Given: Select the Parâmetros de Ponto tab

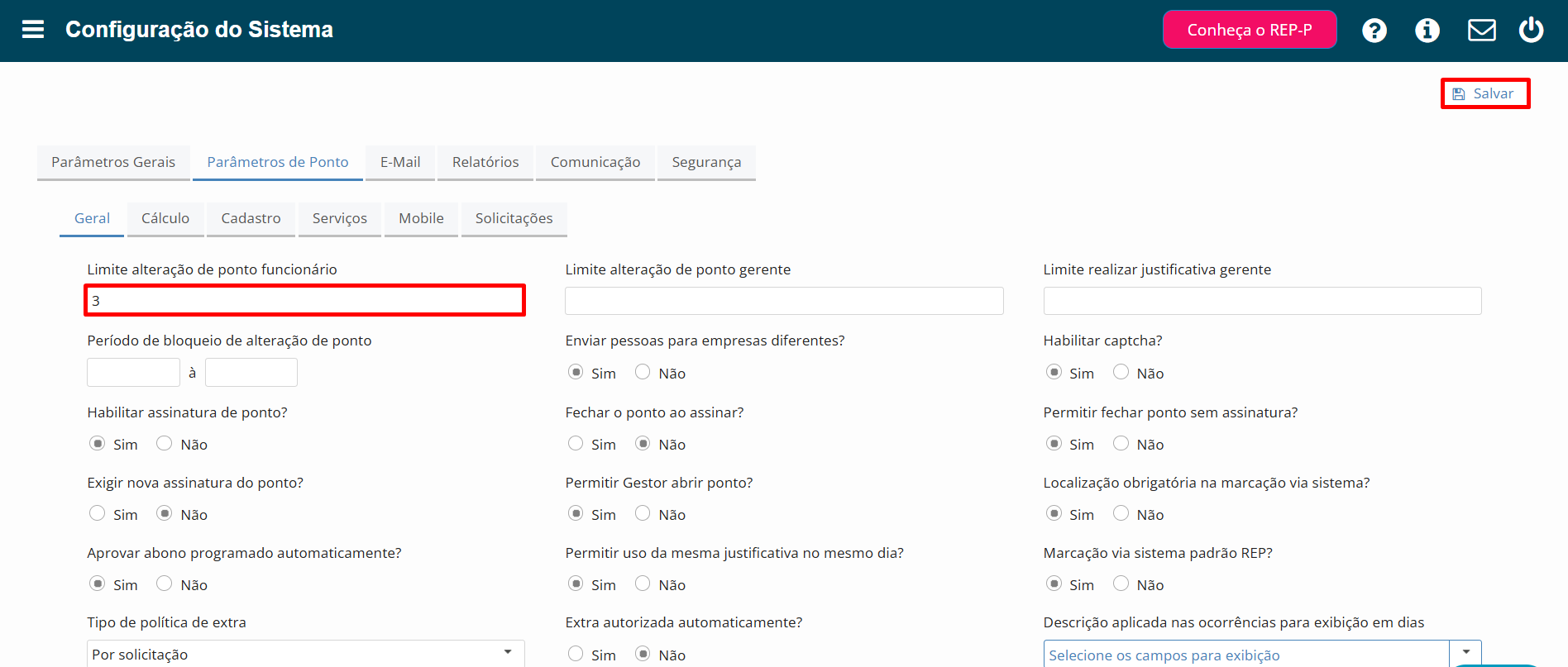Looking at the screenshot, I should 278,162.
